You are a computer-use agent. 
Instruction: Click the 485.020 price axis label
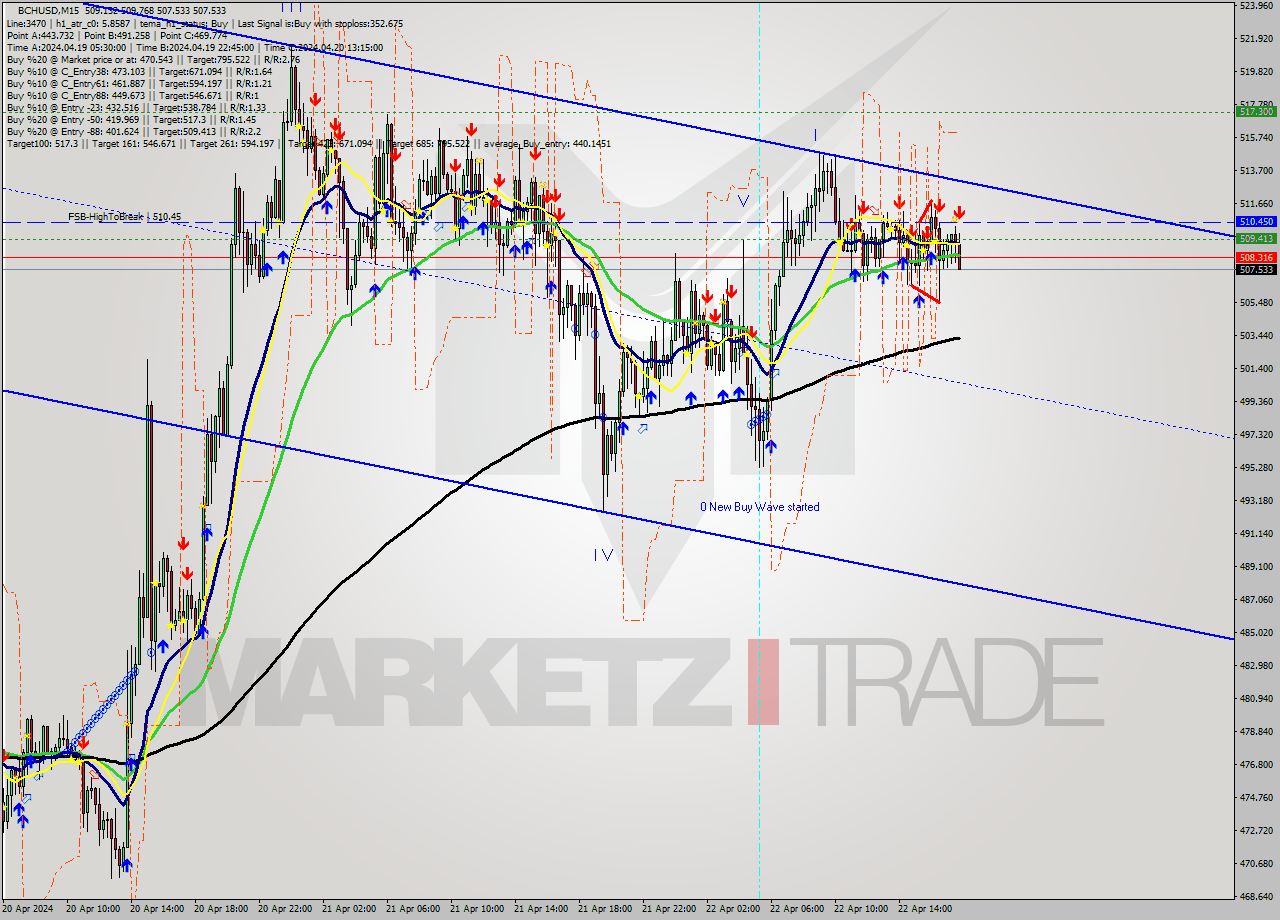[1255, 633]
